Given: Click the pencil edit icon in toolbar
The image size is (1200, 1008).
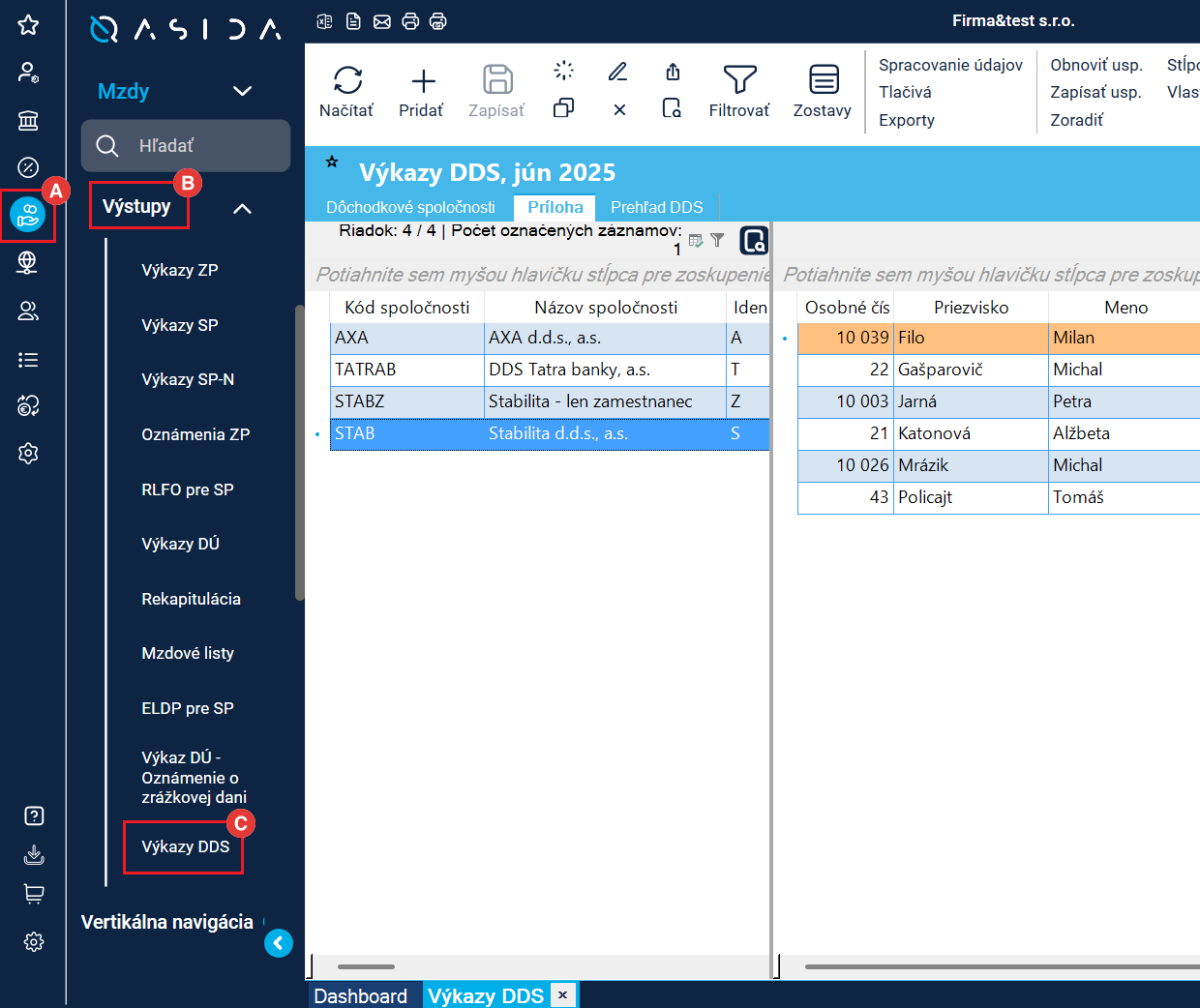Looking at the screenshot, I should [x=617, y=72].
